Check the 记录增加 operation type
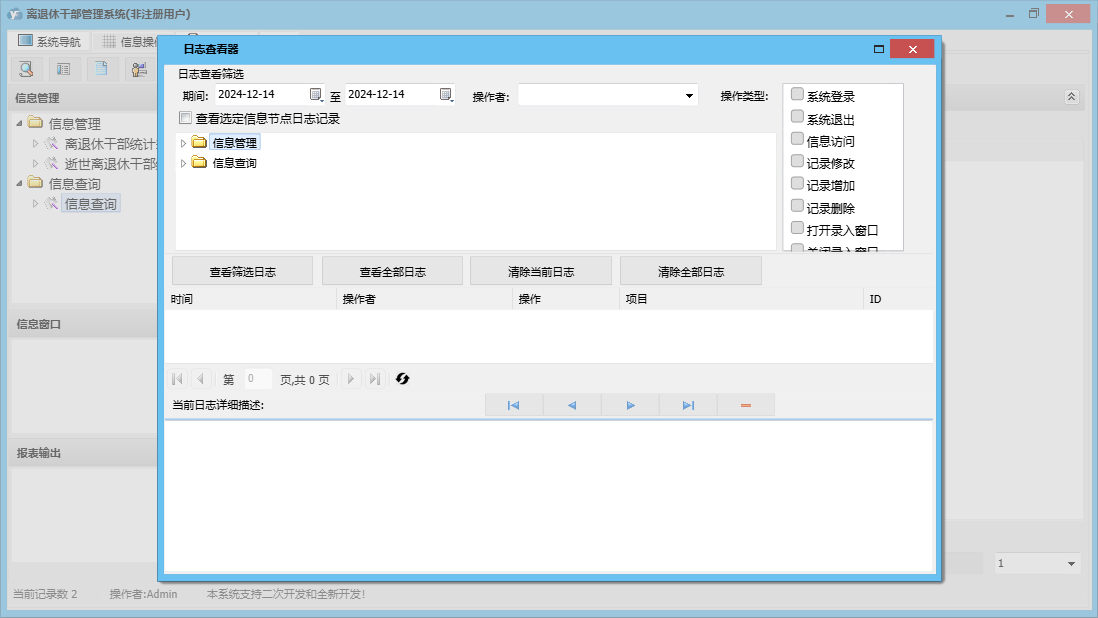This screenshot has width=1098, height=618. [797, 183]
